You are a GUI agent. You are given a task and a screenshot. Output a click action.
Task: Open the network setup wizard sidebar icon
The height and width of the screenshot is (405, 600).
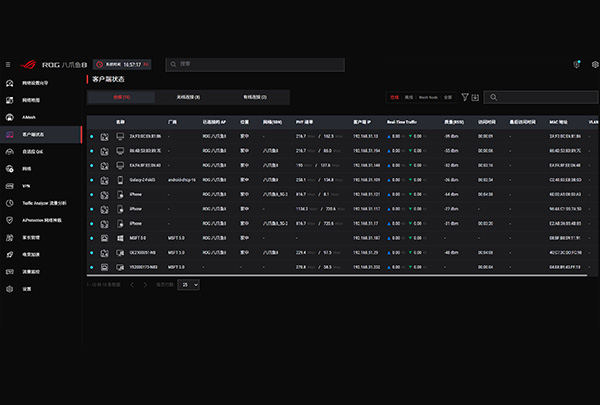[x=10, y=83]
